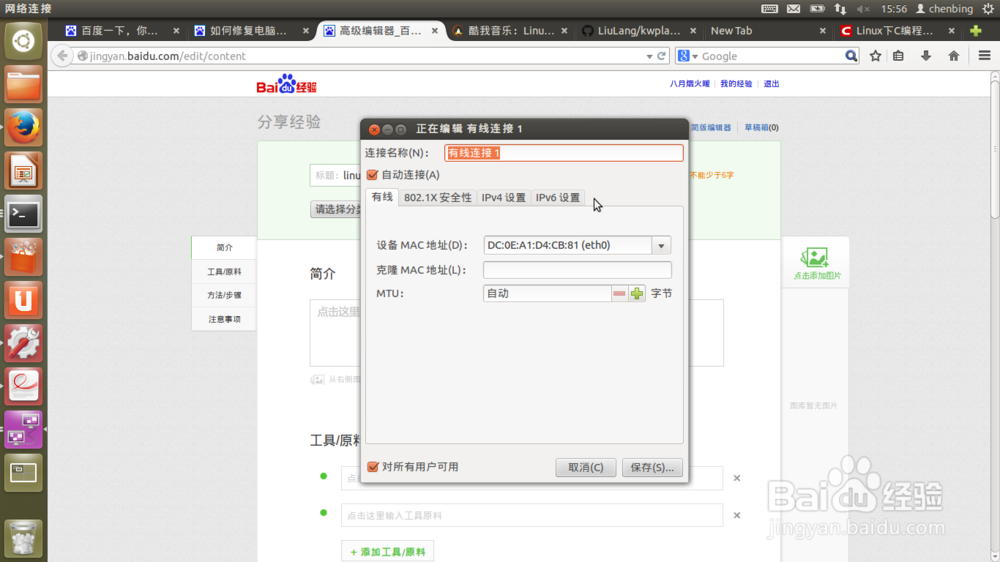This screenshot has height=562, width=1000.
Task: Click the search magnifier icon
Action: click(851, 56)
